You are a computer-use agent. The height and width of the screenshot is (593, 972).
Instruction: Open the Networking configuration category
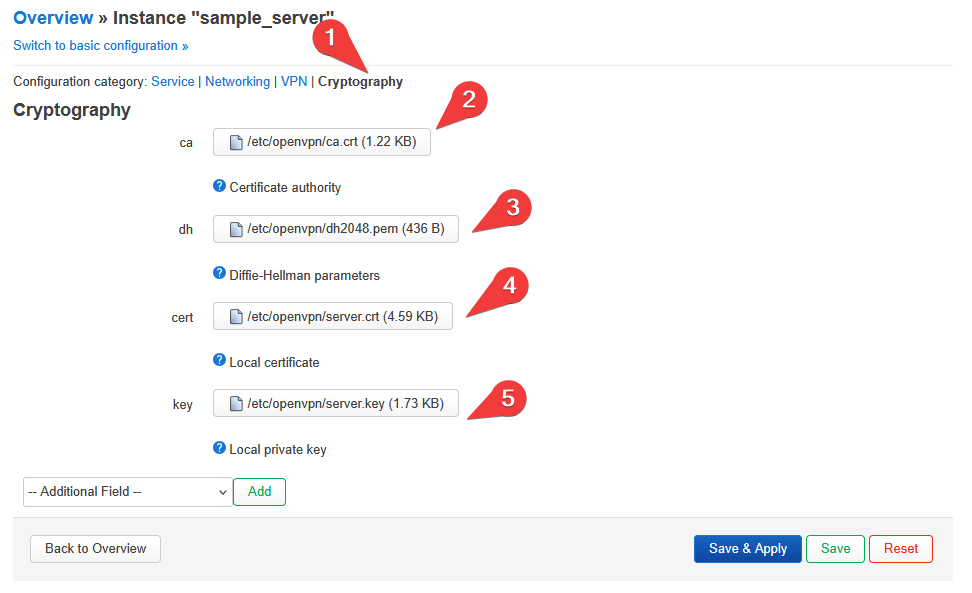237,82
